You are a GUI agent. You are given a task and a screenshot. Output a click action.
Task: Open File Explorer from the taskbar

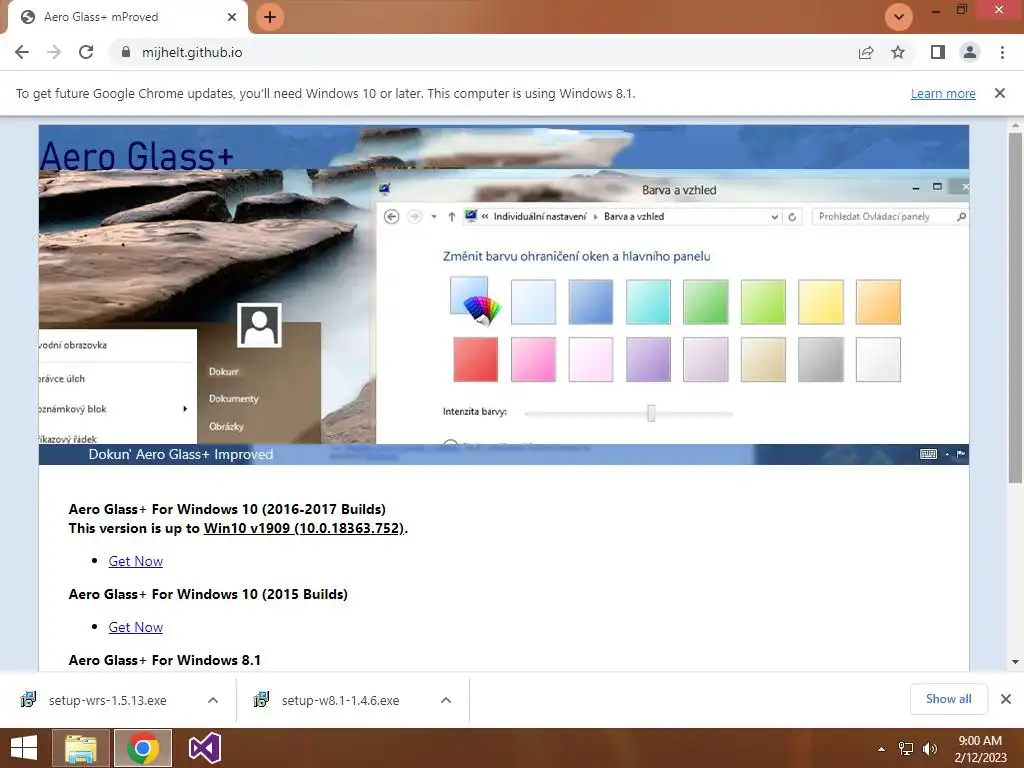click(80, 748)
